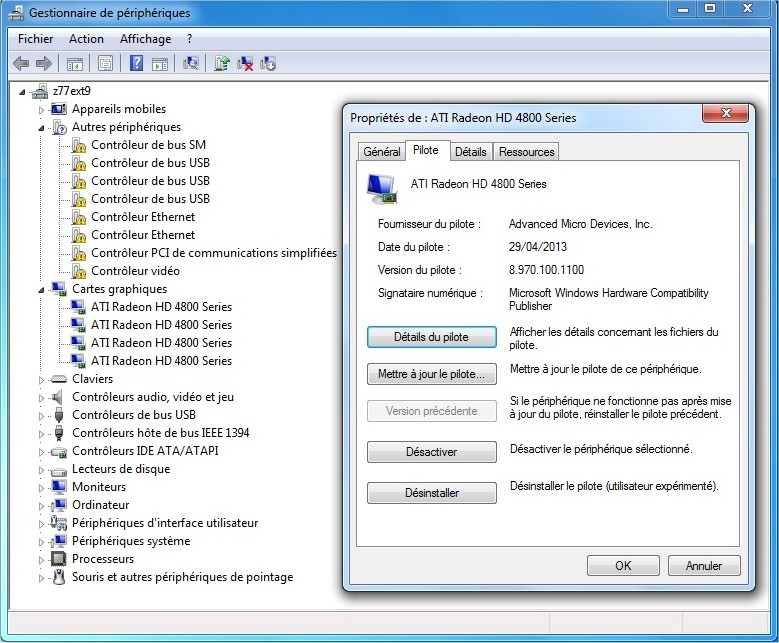
Task: Expand the Périphériques système node
Action: (41, 542)
